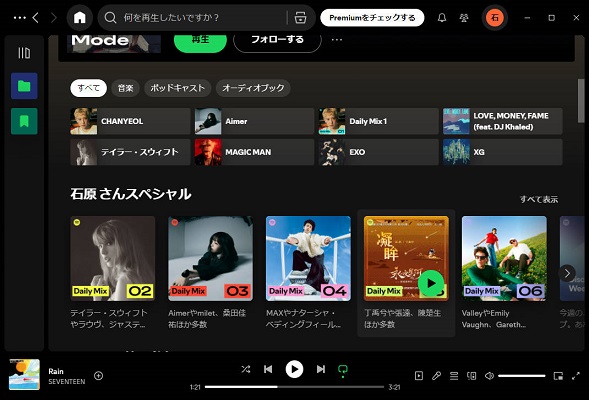Adjust the volume slider
Screen dimensions: 589x400
click(x=521, y=376)
